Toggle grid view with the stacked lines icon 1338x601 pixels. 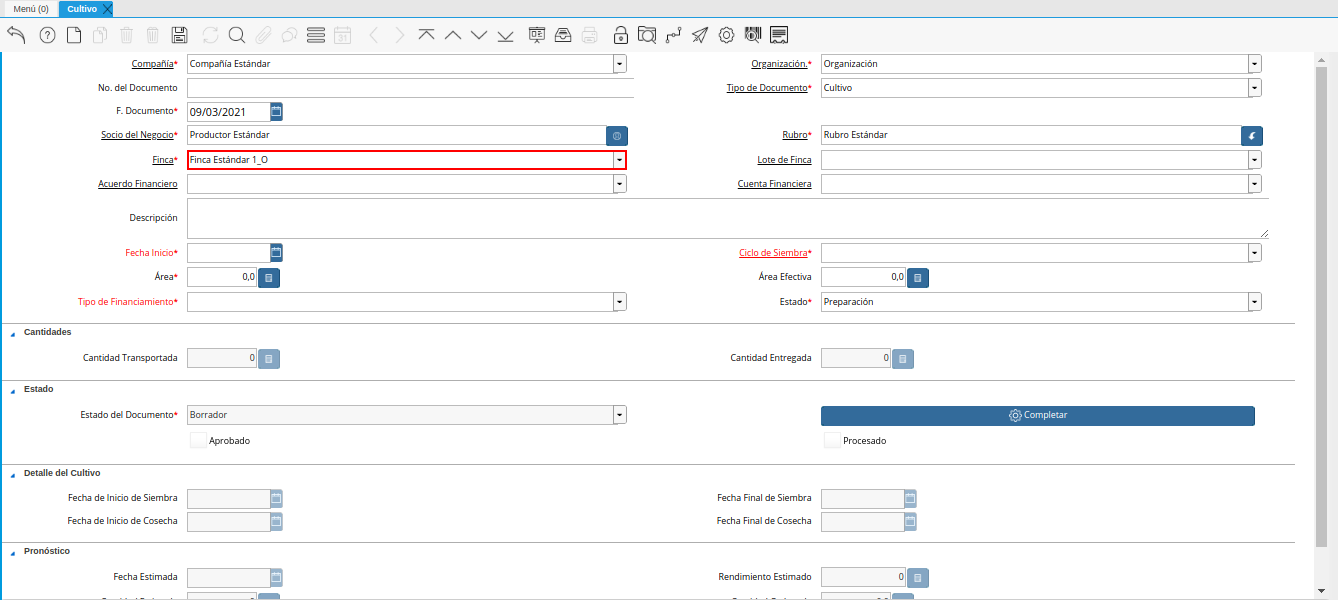[316, 35]
